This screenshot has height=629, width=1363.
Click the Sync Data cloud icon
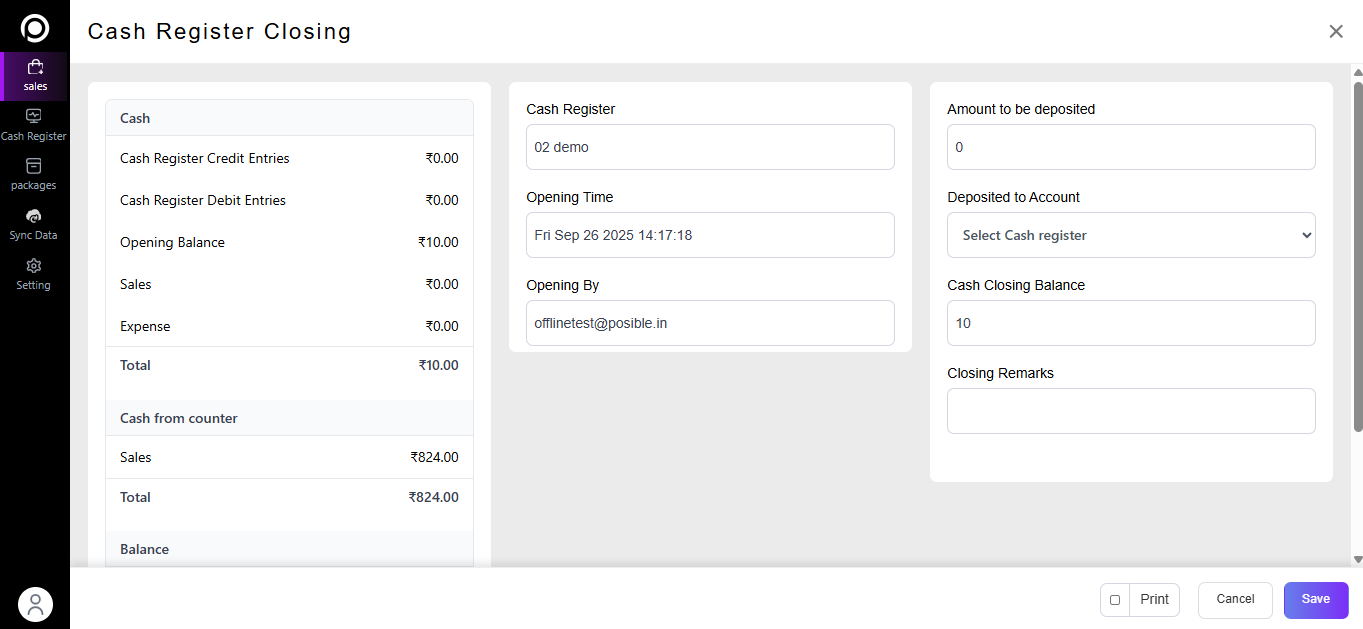coord(34,216)
